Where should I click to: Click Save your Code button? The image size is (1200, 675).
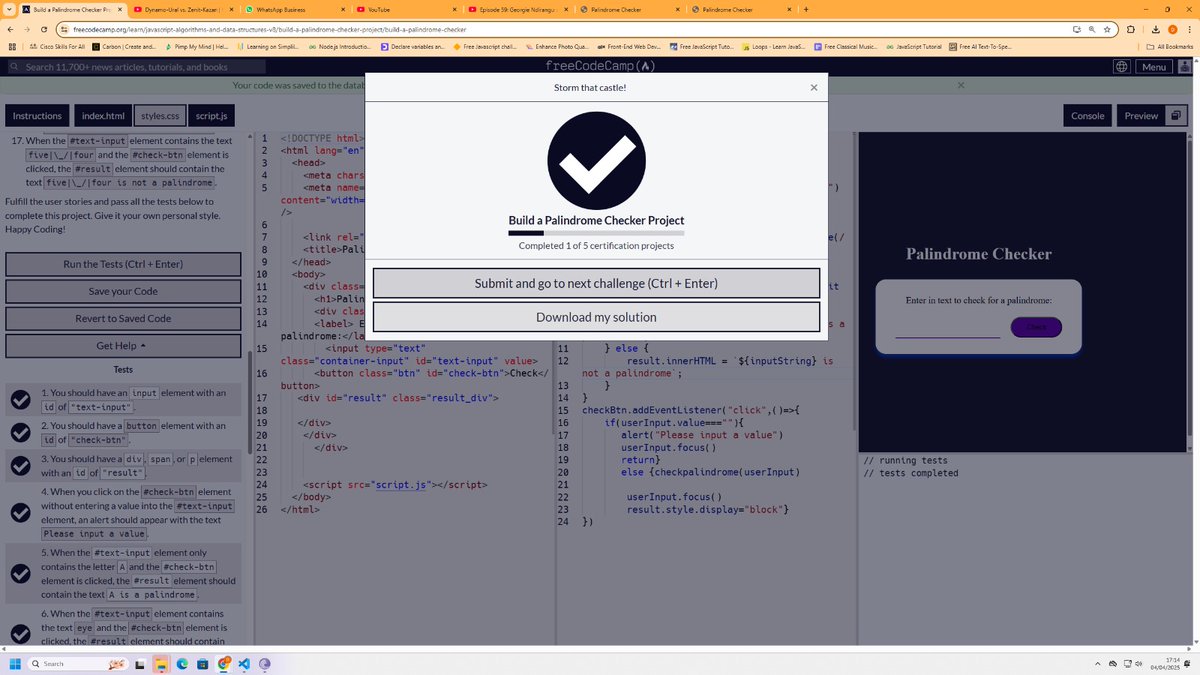pyautogui.click(x=123, y=291)
